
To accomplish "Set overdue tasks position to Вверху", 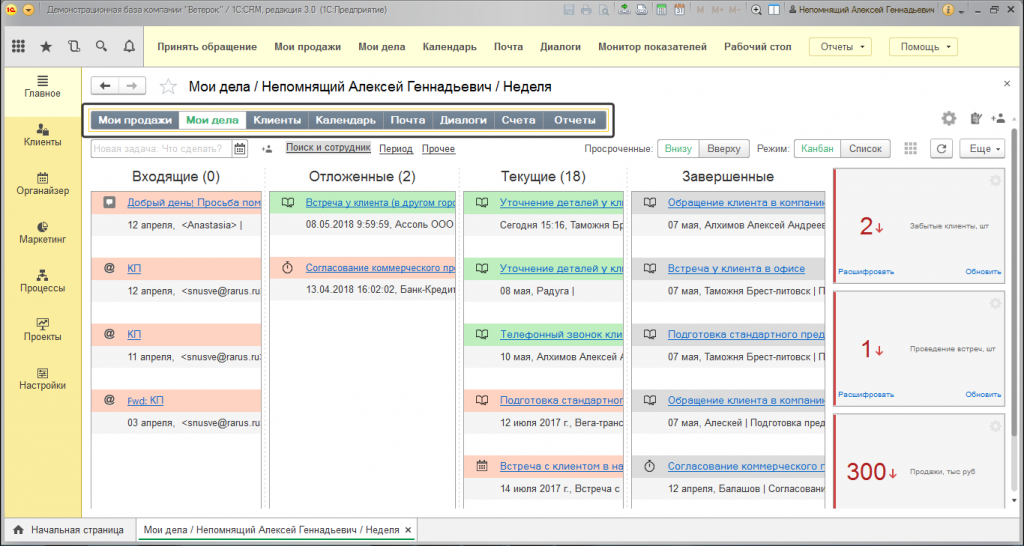I will pos(724,149).
